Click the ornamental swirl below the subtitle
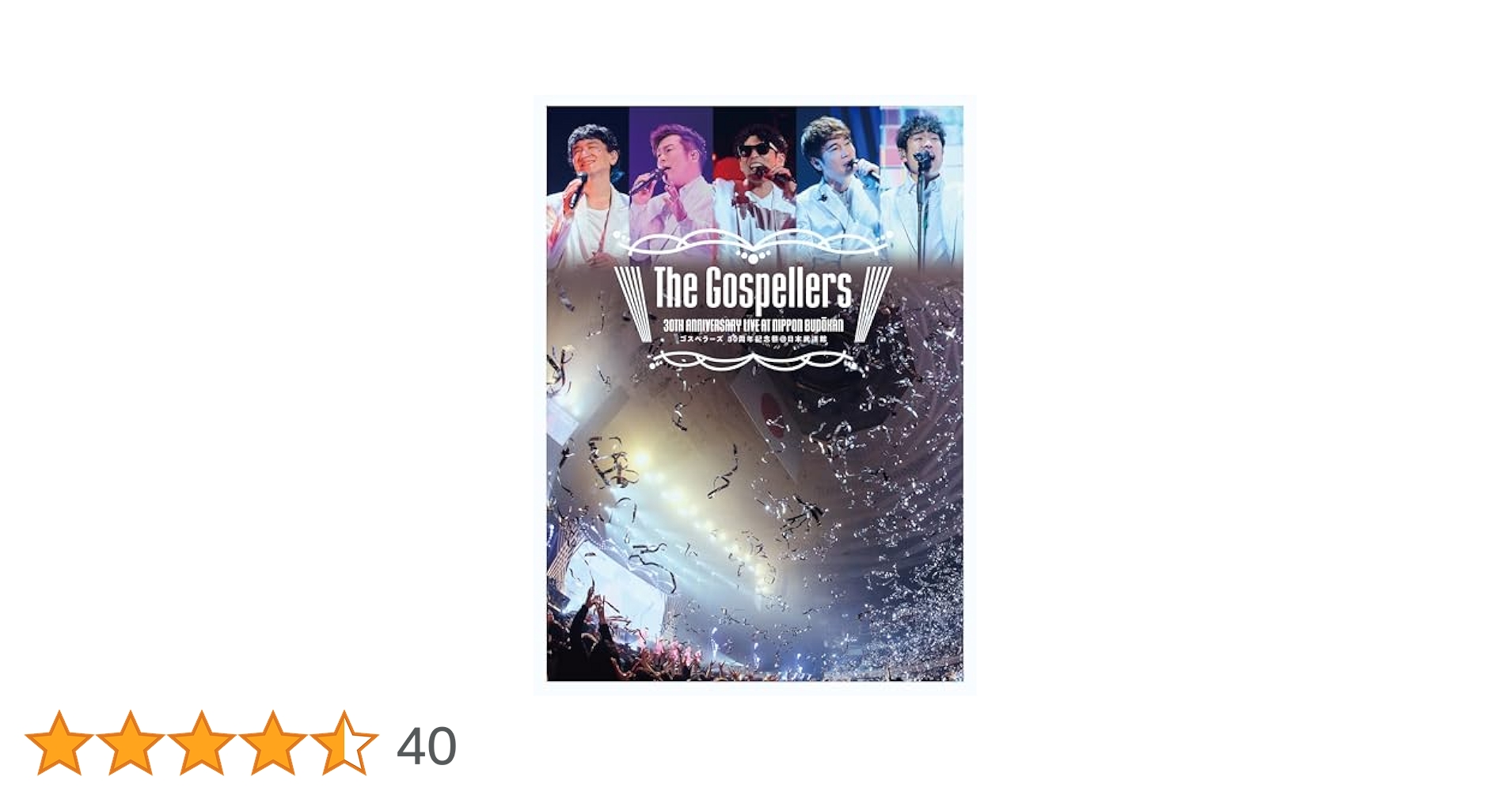Image resolution: width=1512 pixels, height=792 pixels. click(753, 361)
